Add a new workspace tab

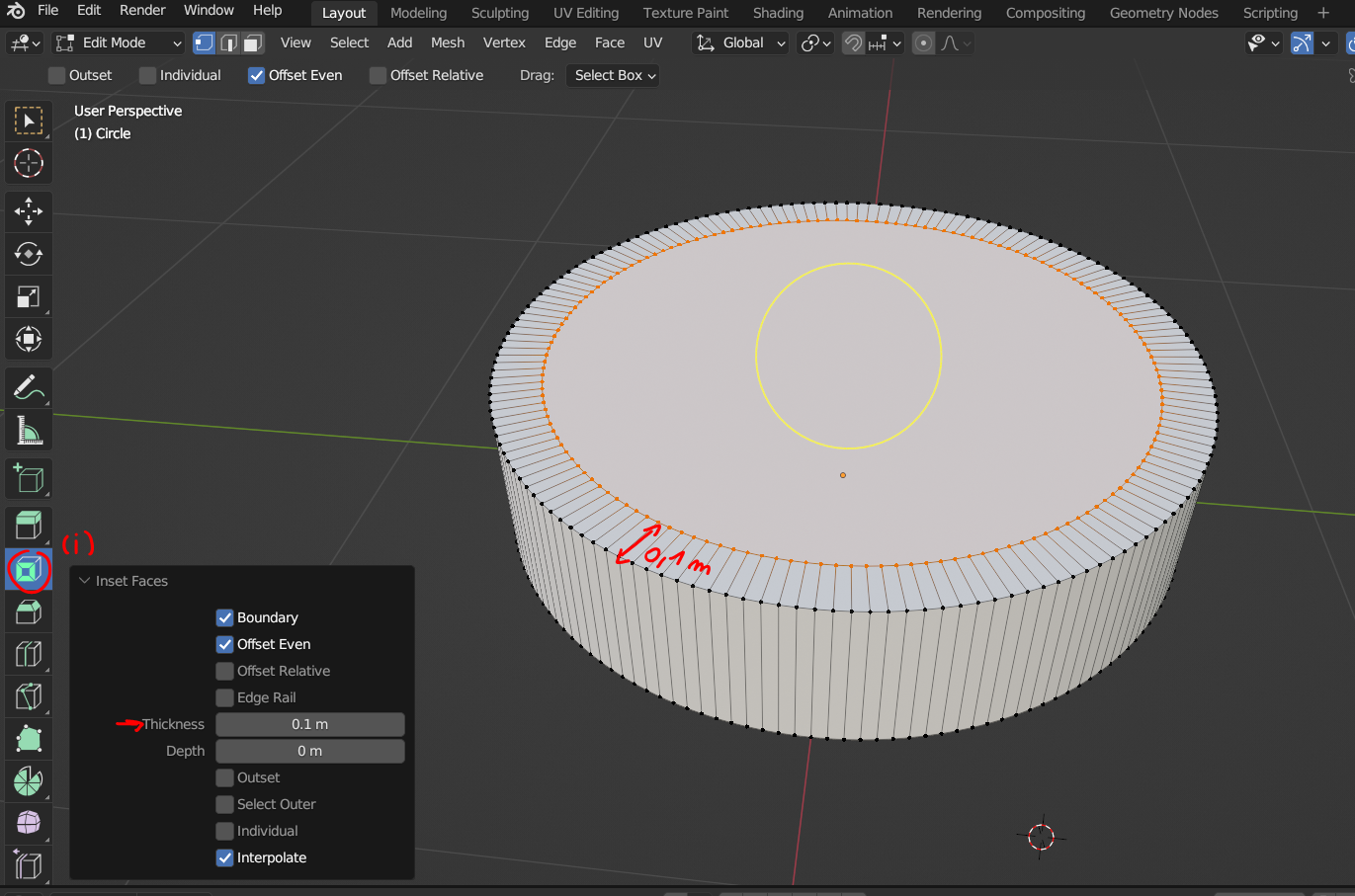[x=1323, y=13]
